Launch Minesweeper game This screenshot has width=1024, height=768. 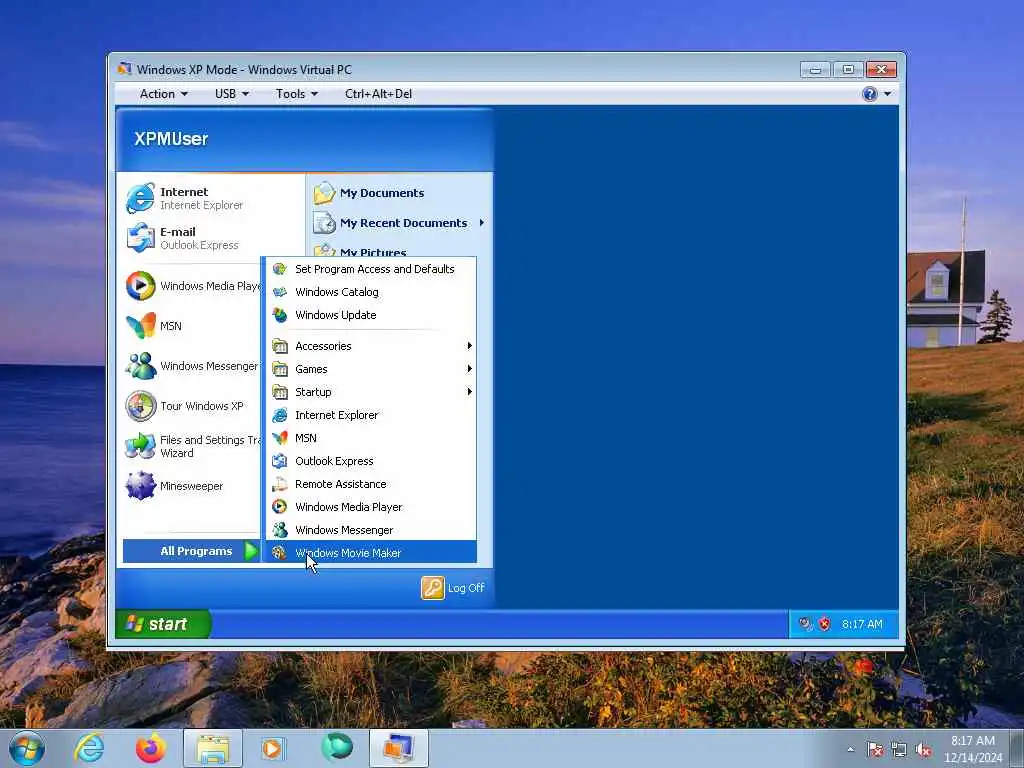click(175, 486)
